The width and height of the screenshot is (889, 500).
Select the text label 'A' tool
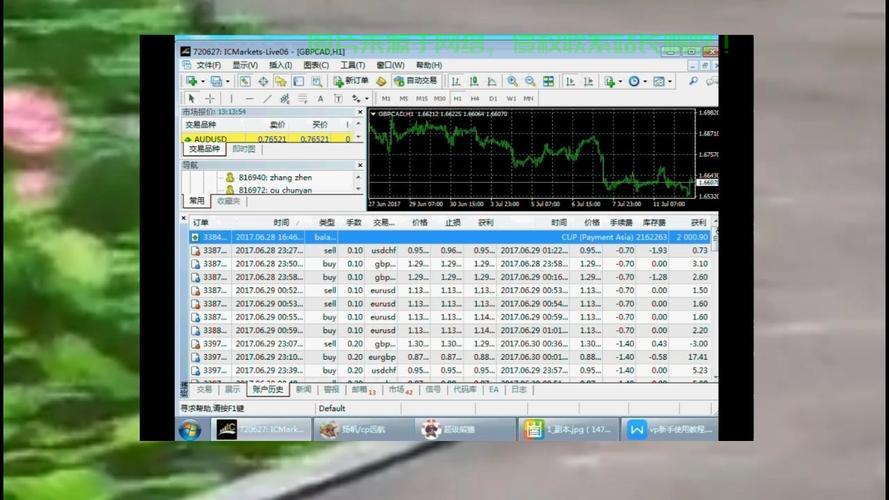(320, 99)
